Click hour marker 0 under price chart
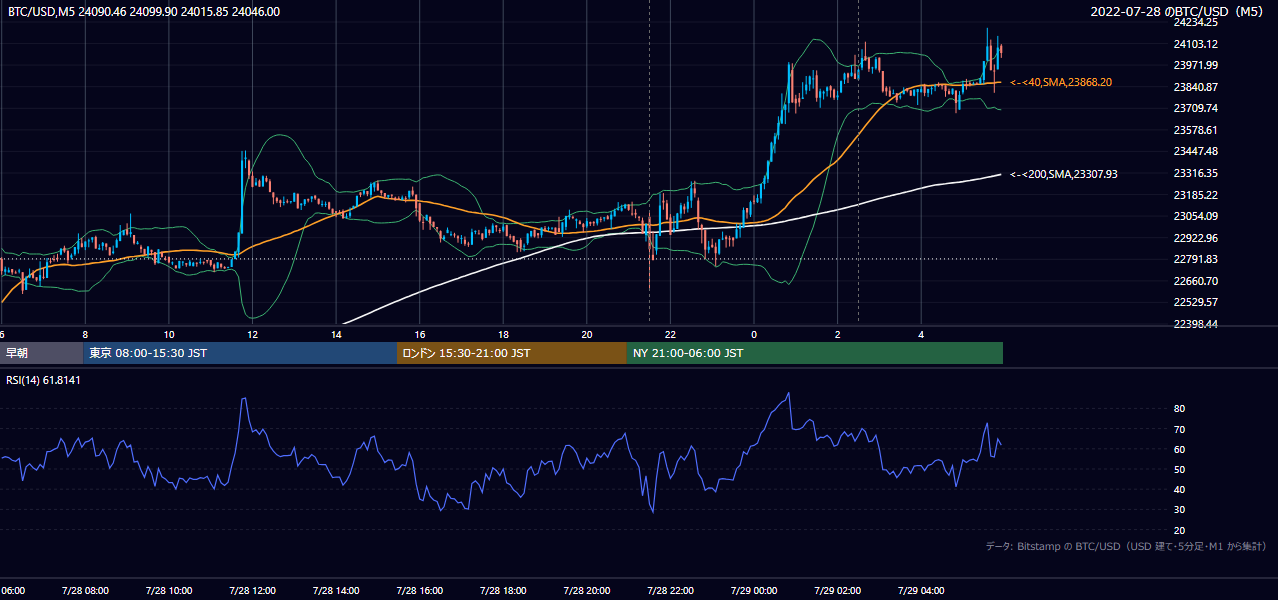 pos(754,334)
